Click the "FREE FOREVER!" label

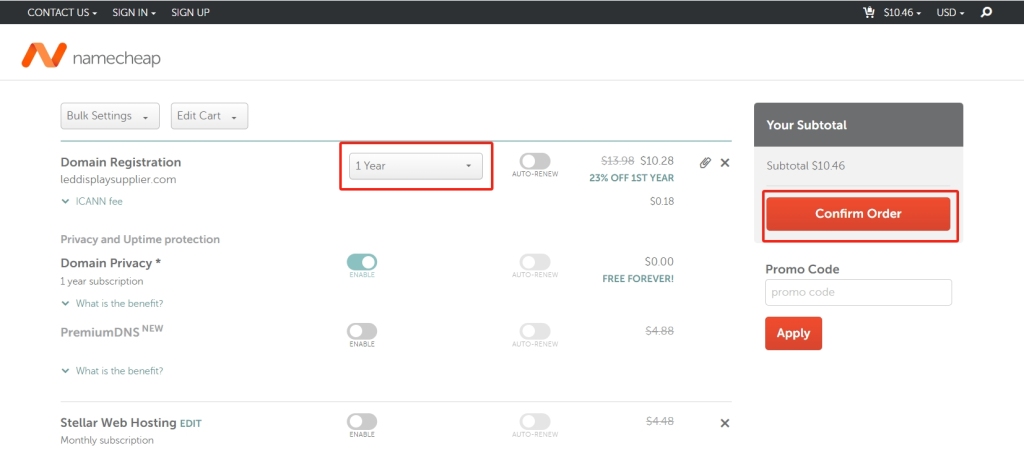click(638, 279)
